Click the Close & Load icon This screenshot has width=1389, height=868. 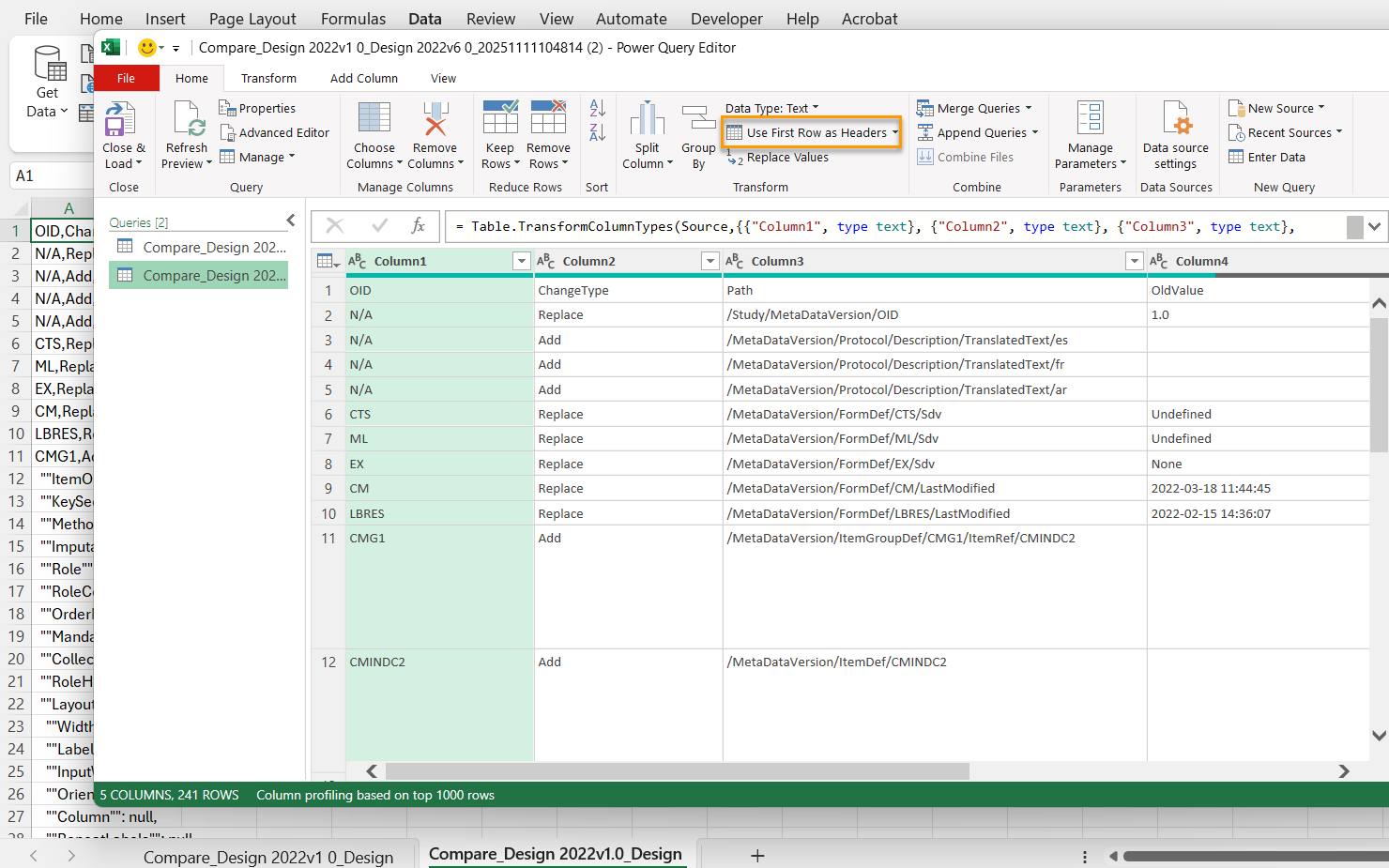click(x=120, y=120)
